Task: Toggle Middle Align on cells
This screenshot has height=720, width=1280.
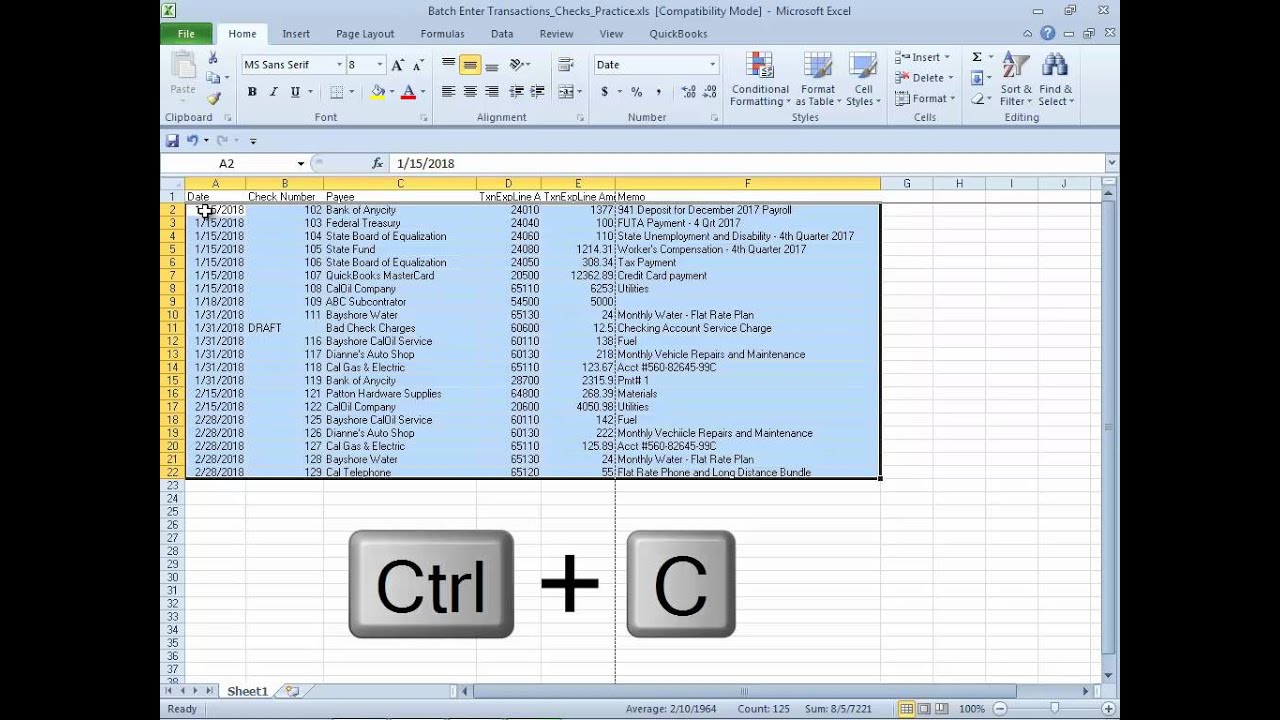Action: pos(470,65)
